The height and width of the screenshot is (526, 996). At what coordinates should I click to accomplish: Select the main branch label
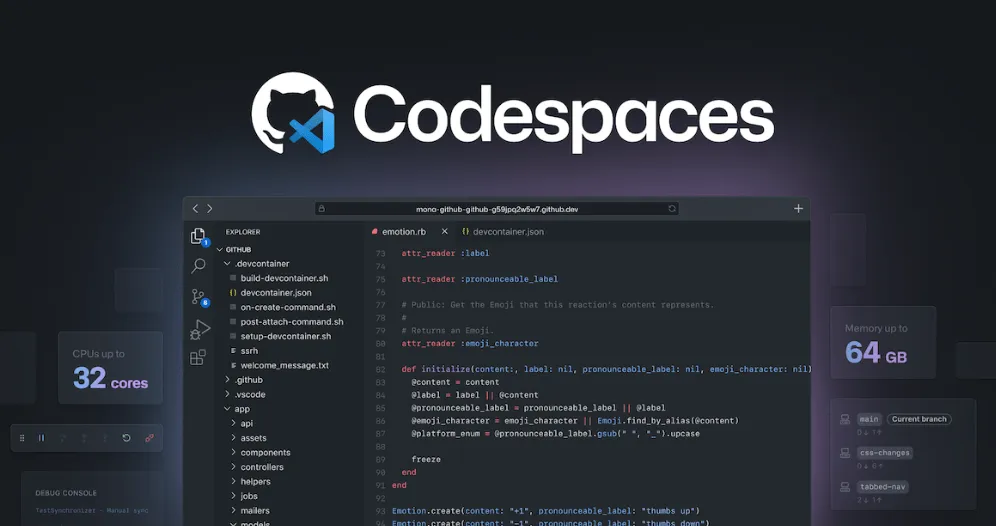point(869,419)
